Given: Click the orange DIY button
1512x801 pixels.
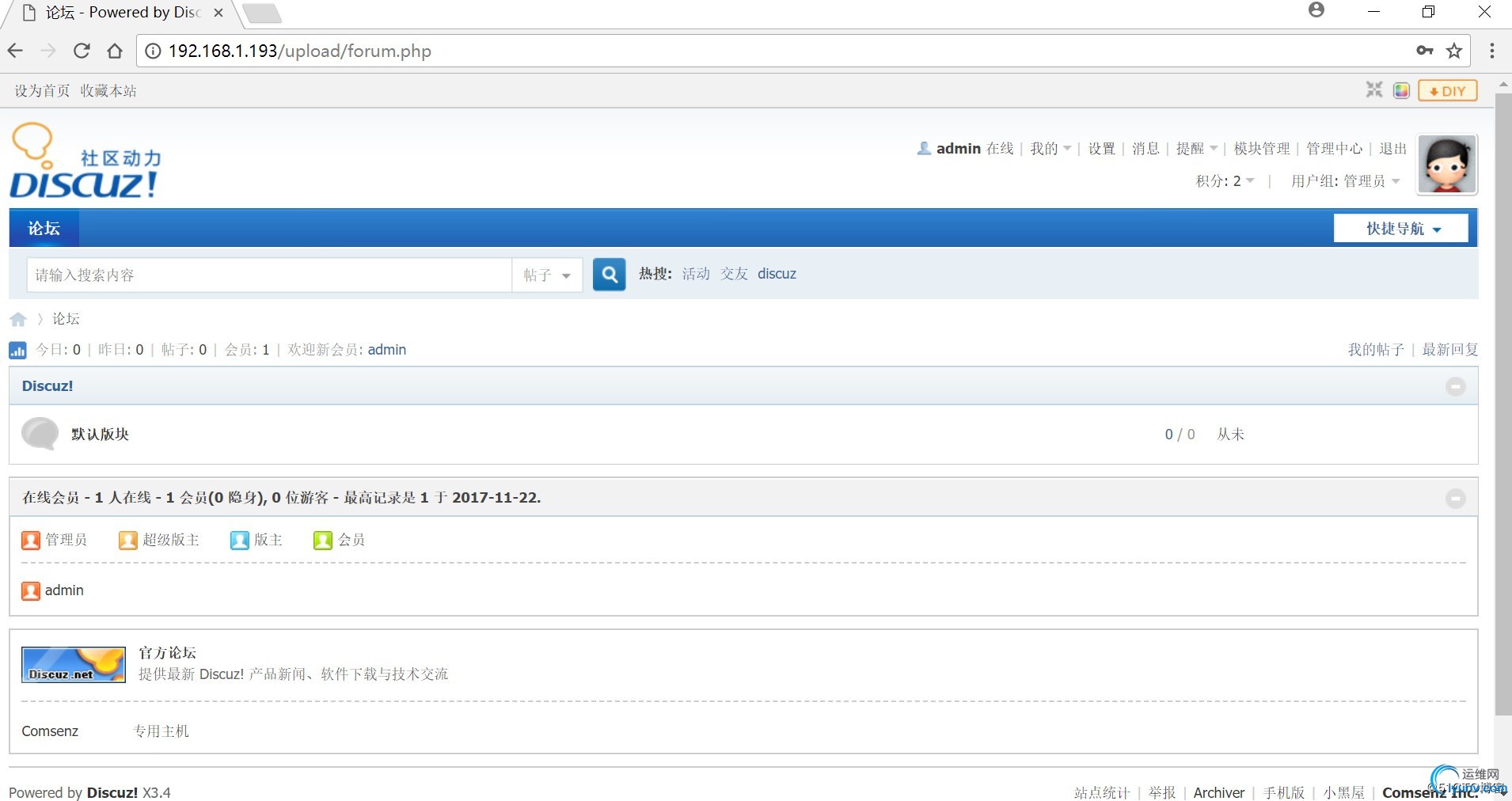Looking at the screenshot, I should tap(1448, 90).
